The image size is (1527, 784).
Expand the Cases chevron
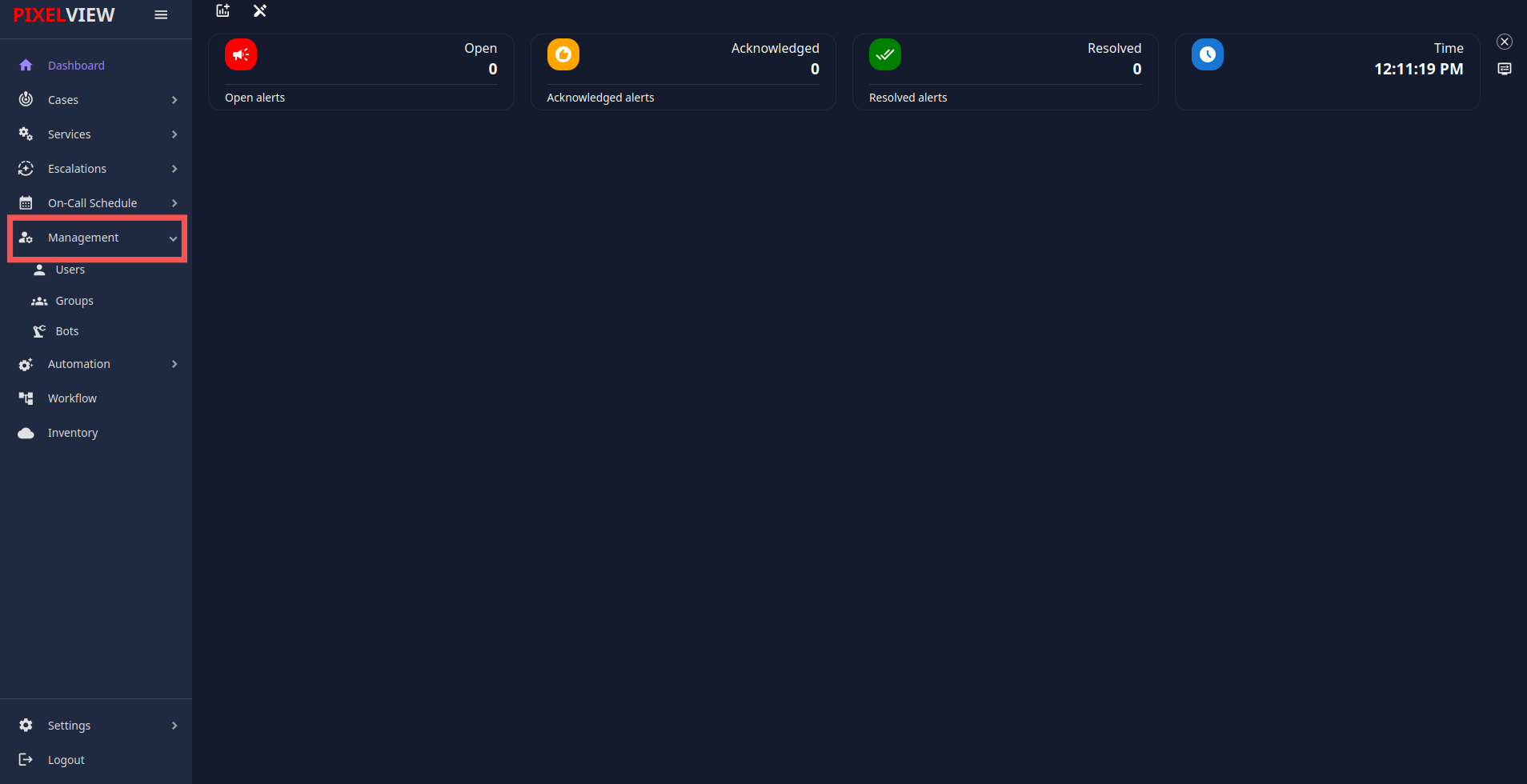174,100
